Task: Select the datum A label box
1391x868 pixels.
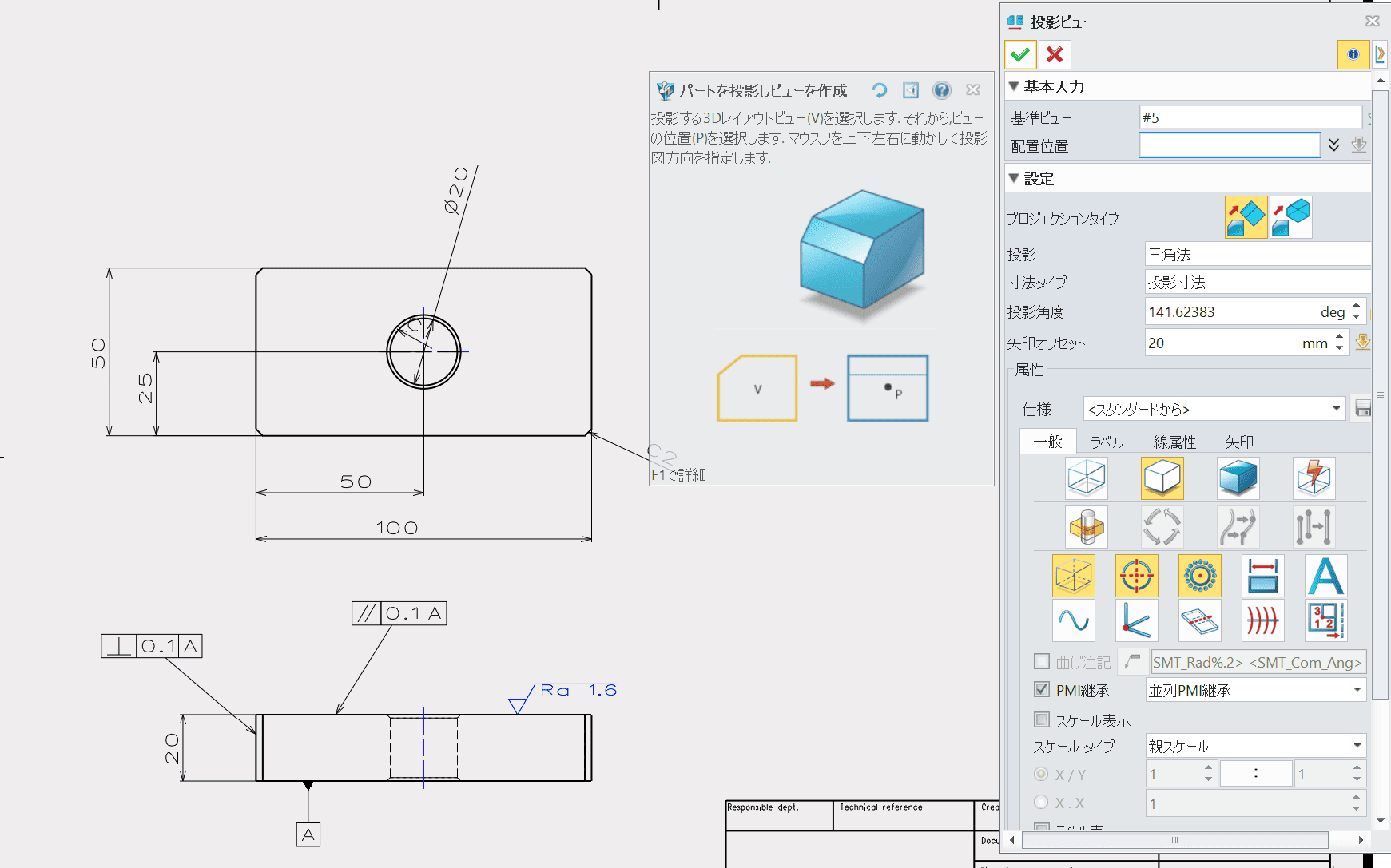Action: point(308,834)
